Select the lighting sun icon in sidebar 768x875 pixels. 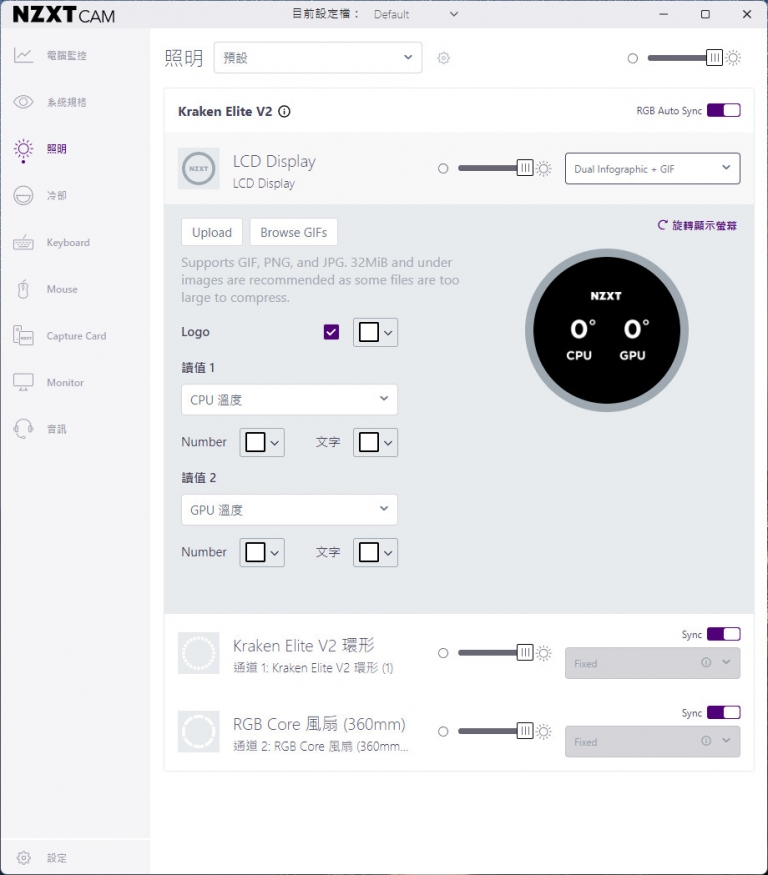coord(23,150)
